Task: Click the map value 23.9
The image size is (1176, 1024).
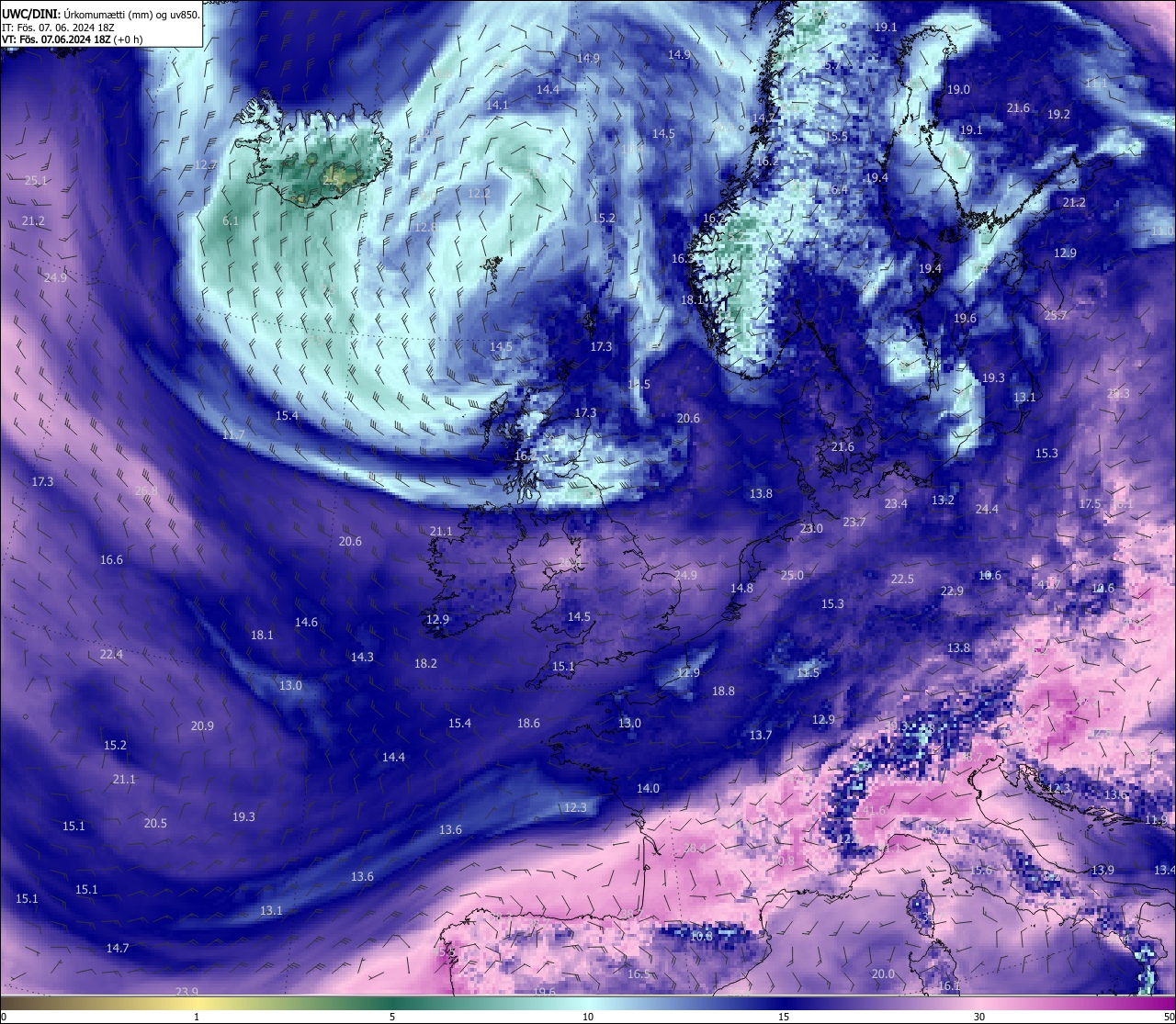Action: [187, 992]
